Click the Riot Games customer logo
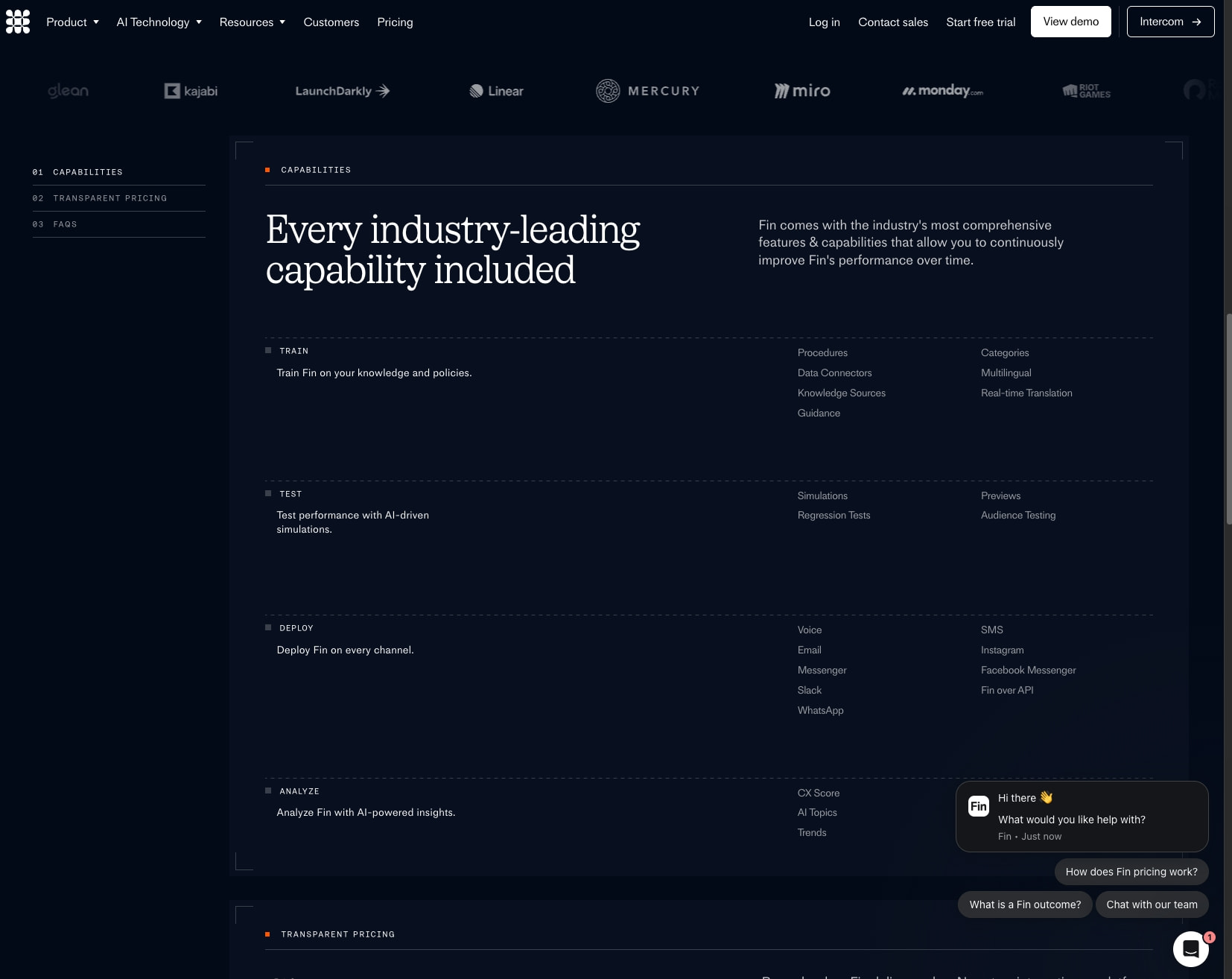The height and width of the screenshot is (979, 1232). [x=1086, y=91]
